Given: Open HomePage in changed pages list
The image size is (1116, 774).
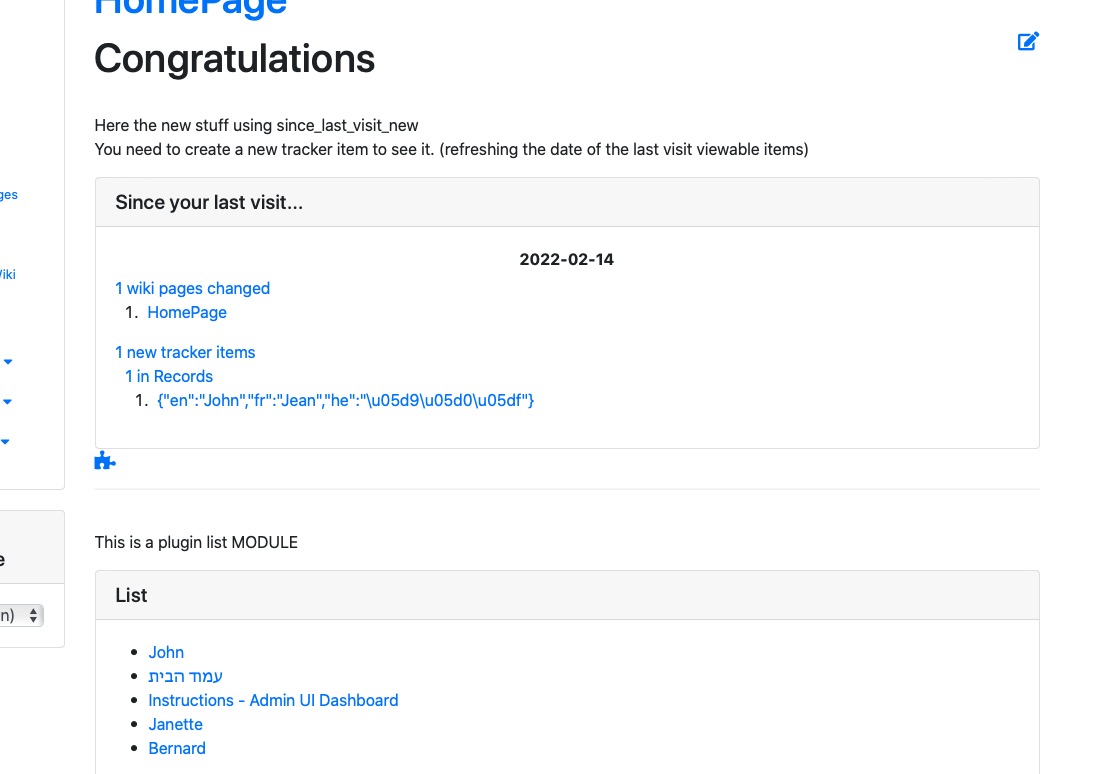Looking at the screenshot, I should 187,313.
